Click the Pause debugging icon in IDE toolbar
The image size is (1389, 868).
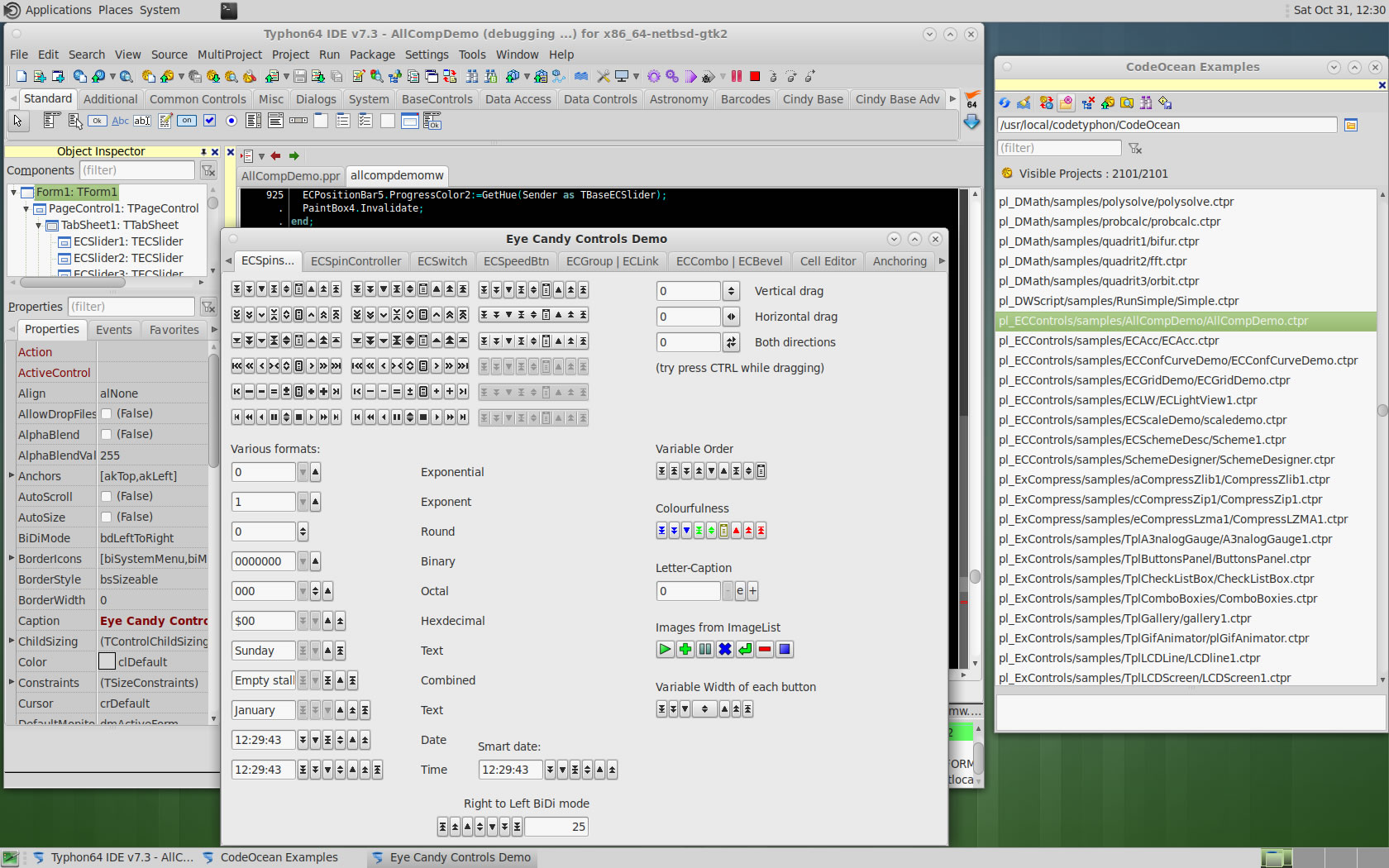pos(737,76)
